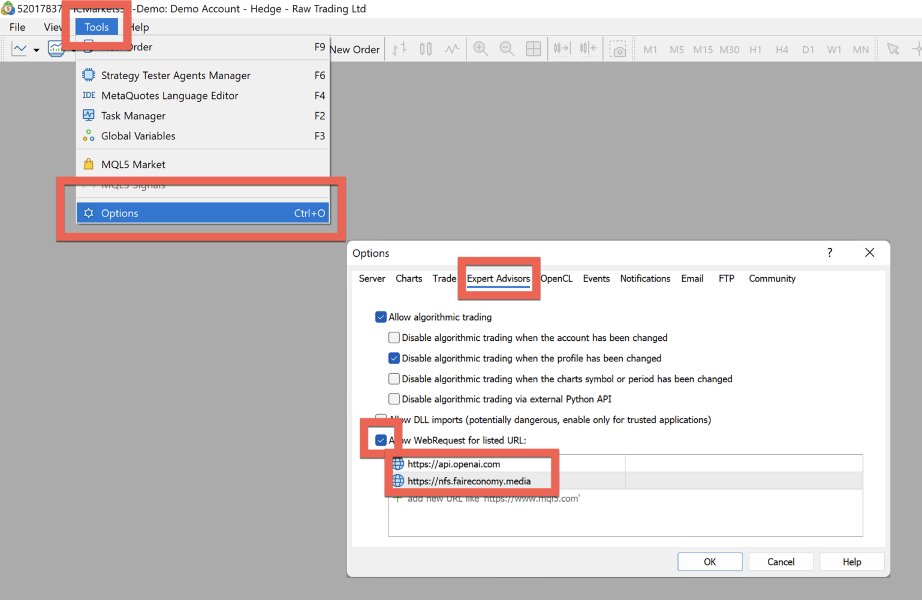Switch to the Email tab
The width and height of the screenshot is (922, 600).
tap(692, 279)
